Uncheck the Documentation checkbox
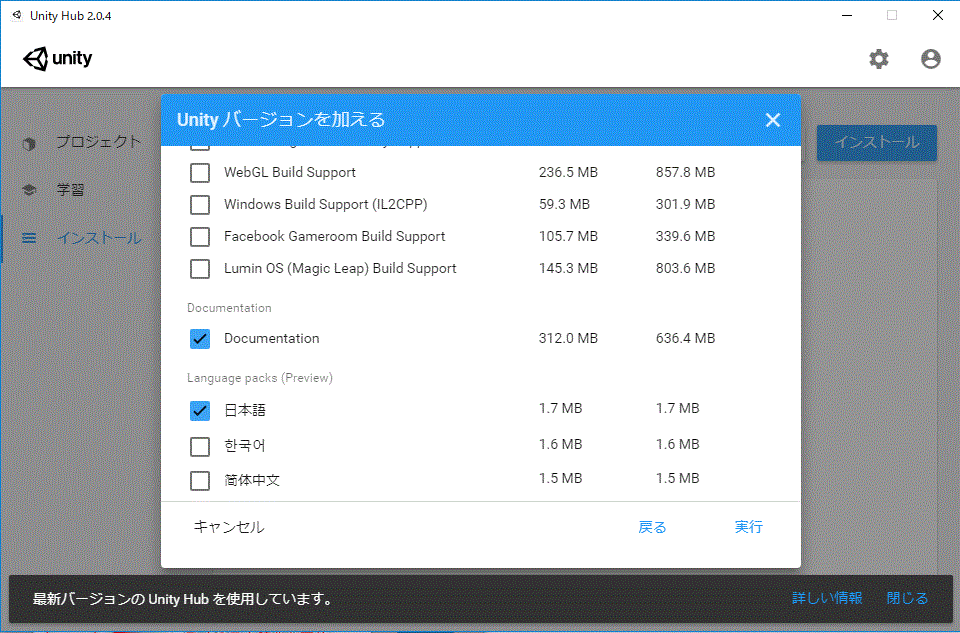960x633 pixels. pos(200,339)
